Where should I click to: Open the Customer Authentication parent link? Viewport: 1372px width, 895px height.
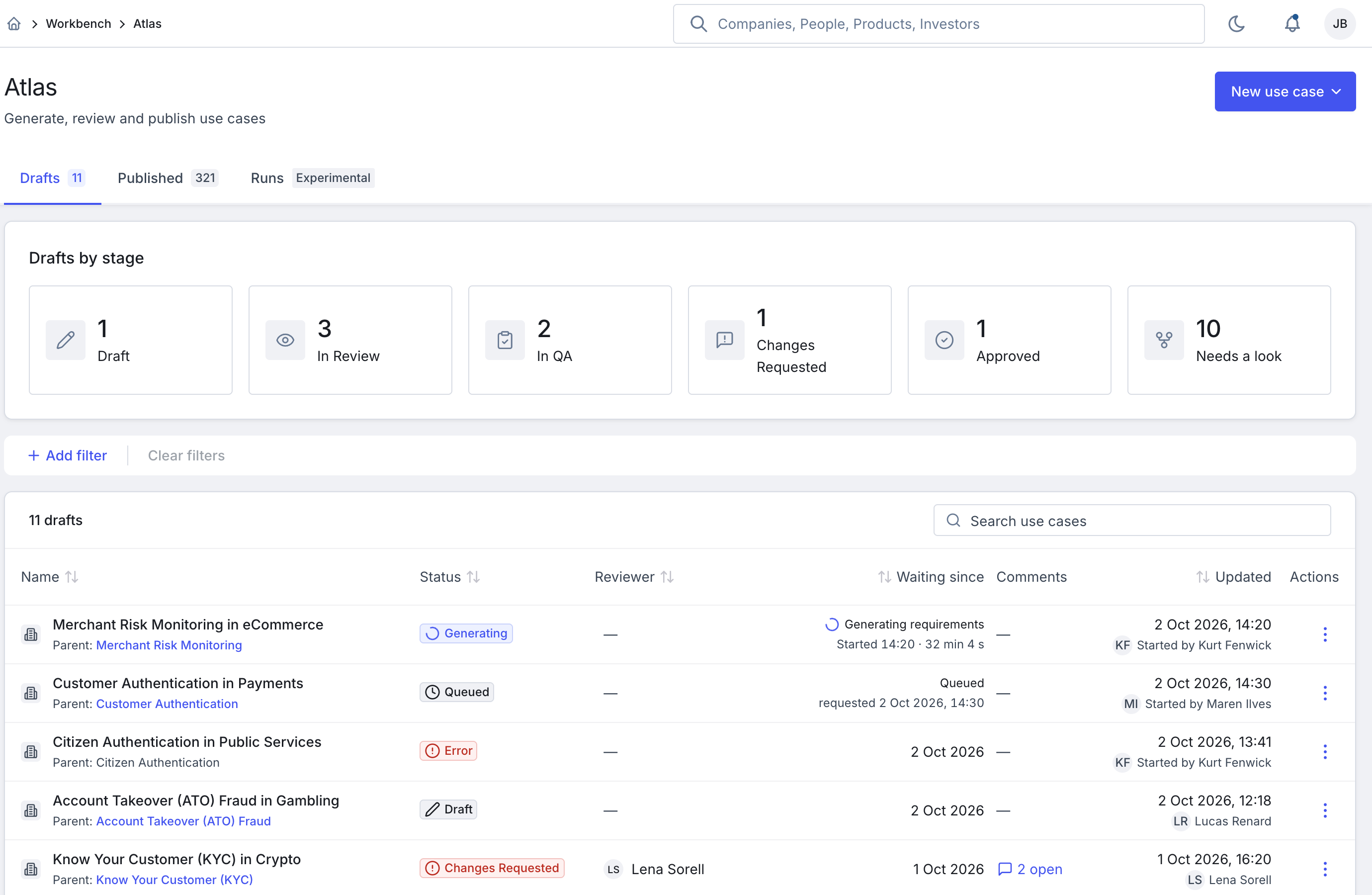(167, 704)
